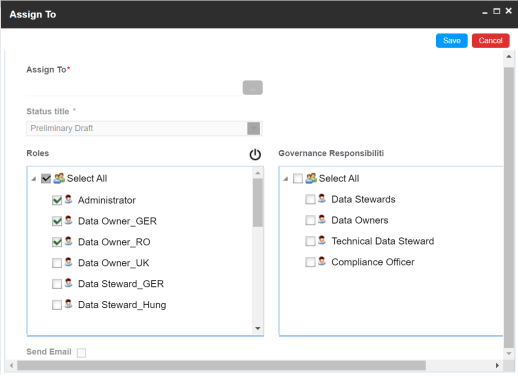Click the Data Owner_GER user icon
The height and width of the screenshot is (375, 518).
[x=68, y=220]
